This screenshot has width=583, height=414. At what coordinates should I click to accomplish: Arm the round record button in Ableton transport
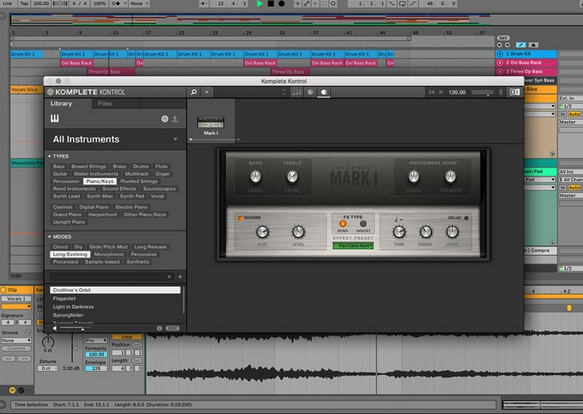point(282,4)
